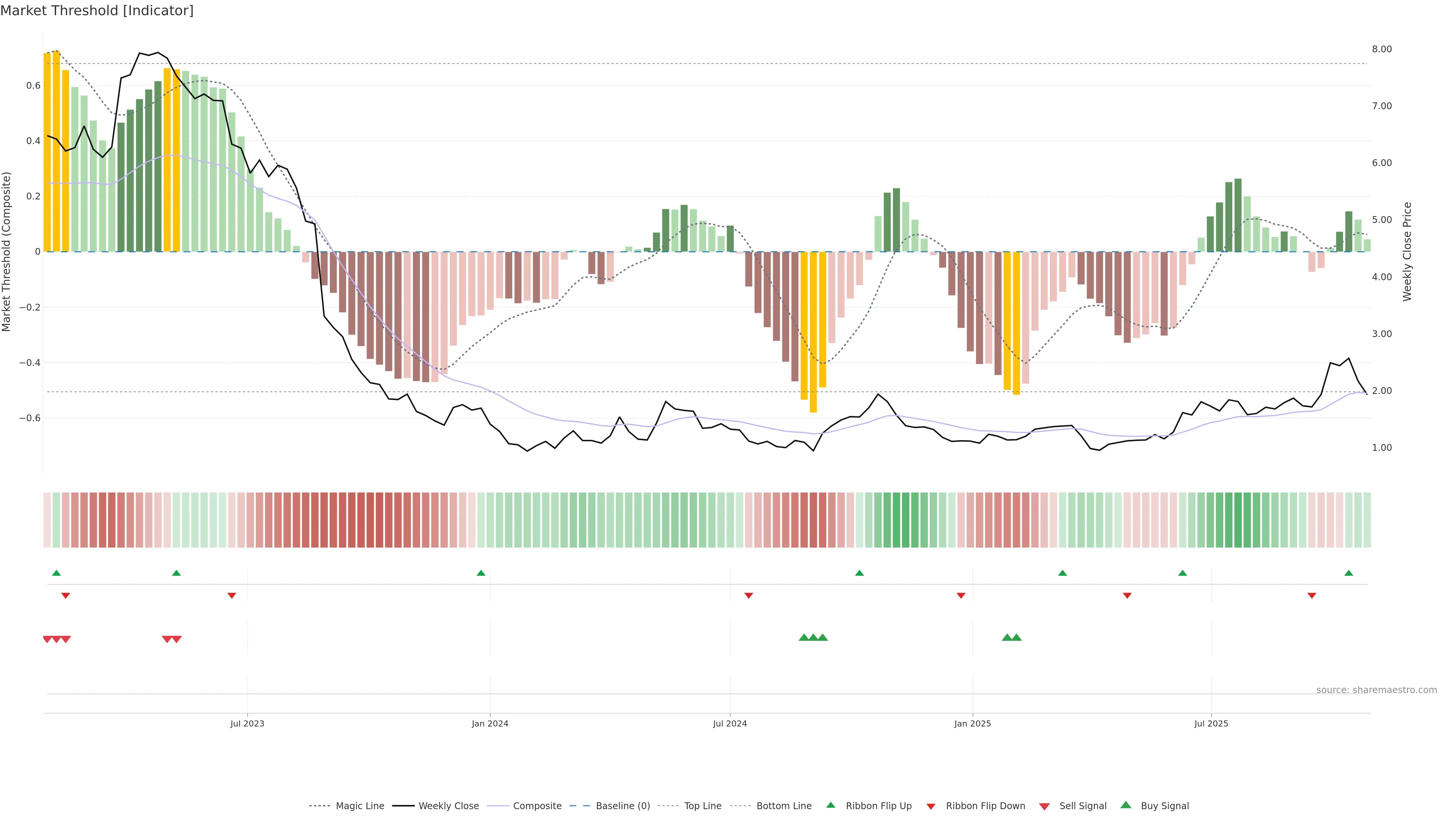Click the Ribbon Flip Up legend icon

coord(830,805)
